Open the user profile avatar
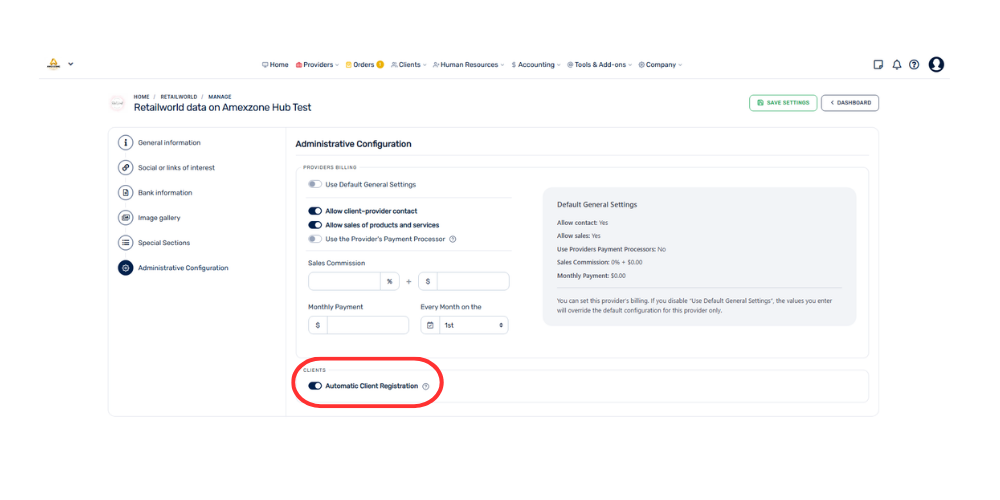Viewport: 1000px width, 500px height. click(936, 64)
